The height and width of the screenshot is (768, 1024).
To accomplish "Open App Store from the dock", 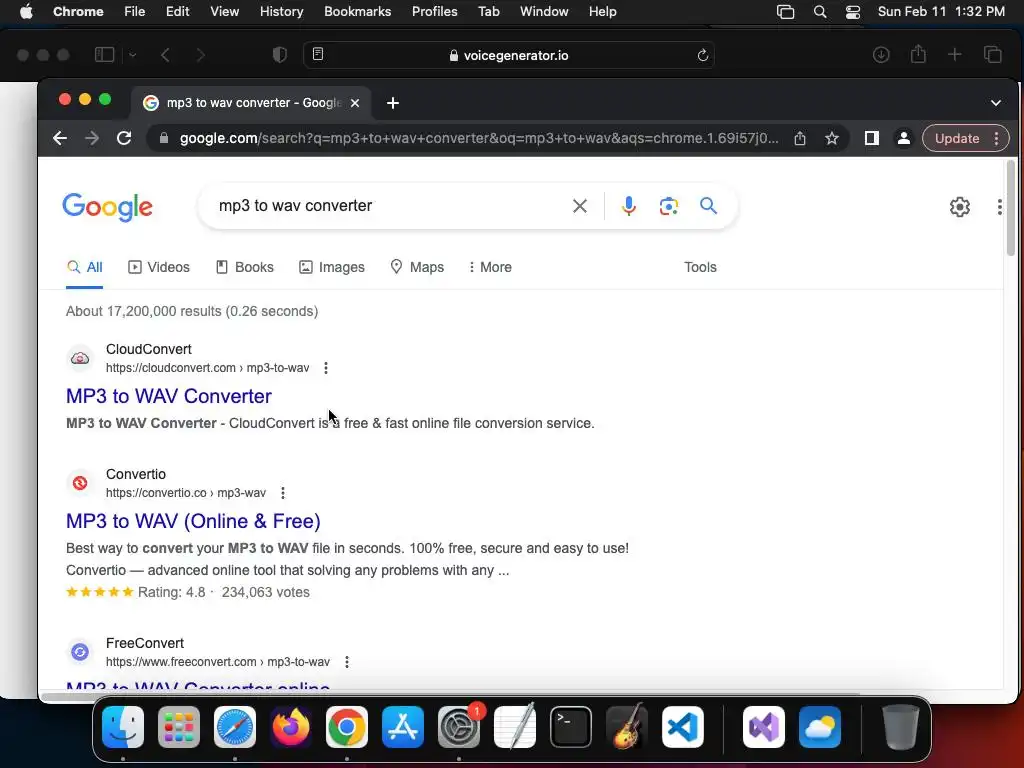I will point(403,727).
